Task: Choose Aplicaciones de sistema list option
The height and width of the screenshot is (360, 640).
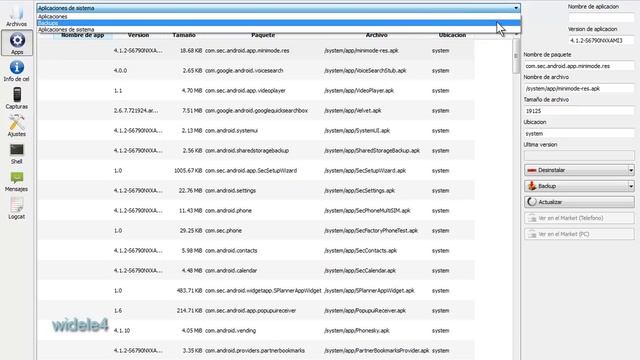Action: 278,29
